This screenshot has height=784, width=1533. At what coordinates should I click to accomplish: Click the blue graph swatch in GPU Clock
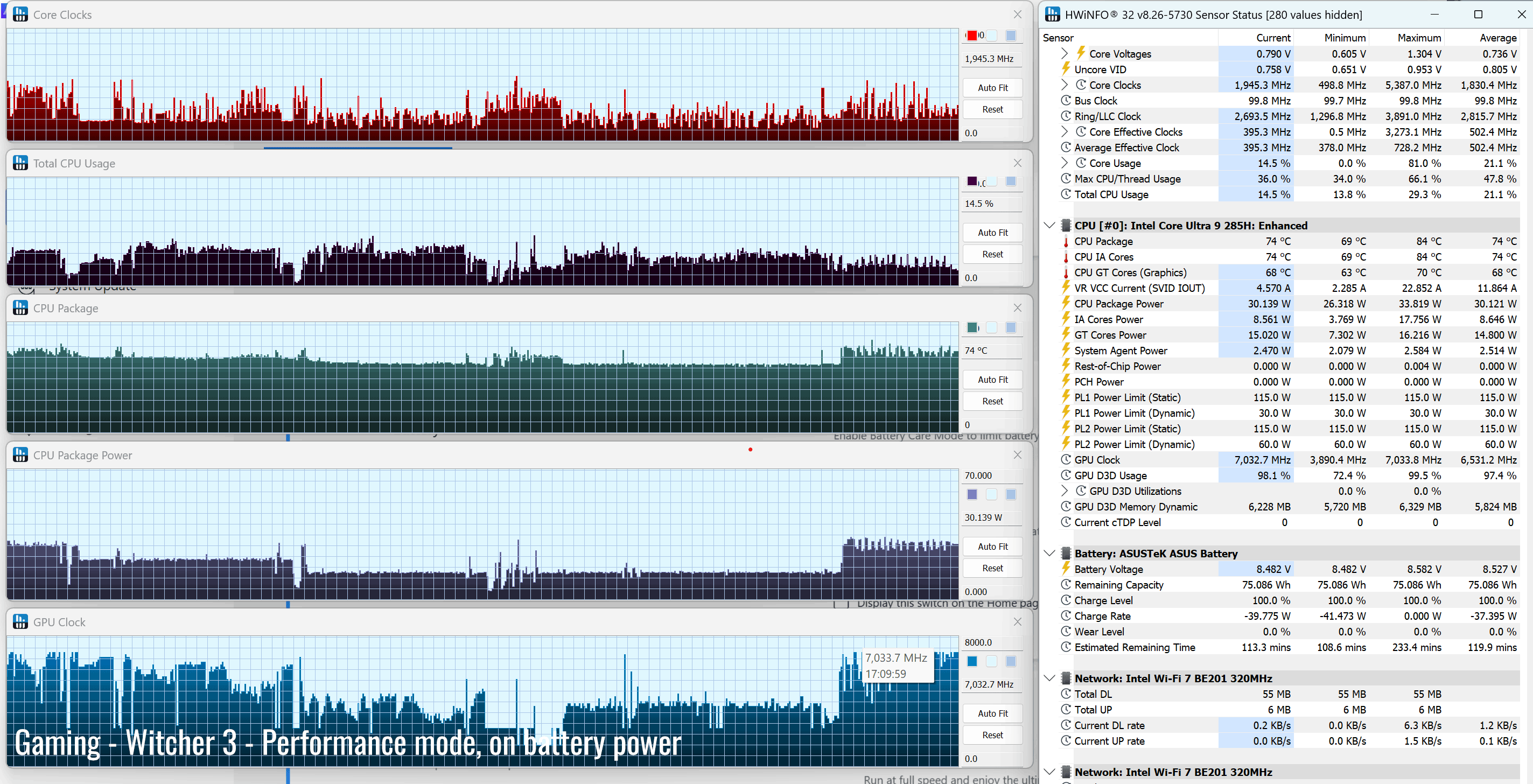pyautogui.click(x=972, y=661)
